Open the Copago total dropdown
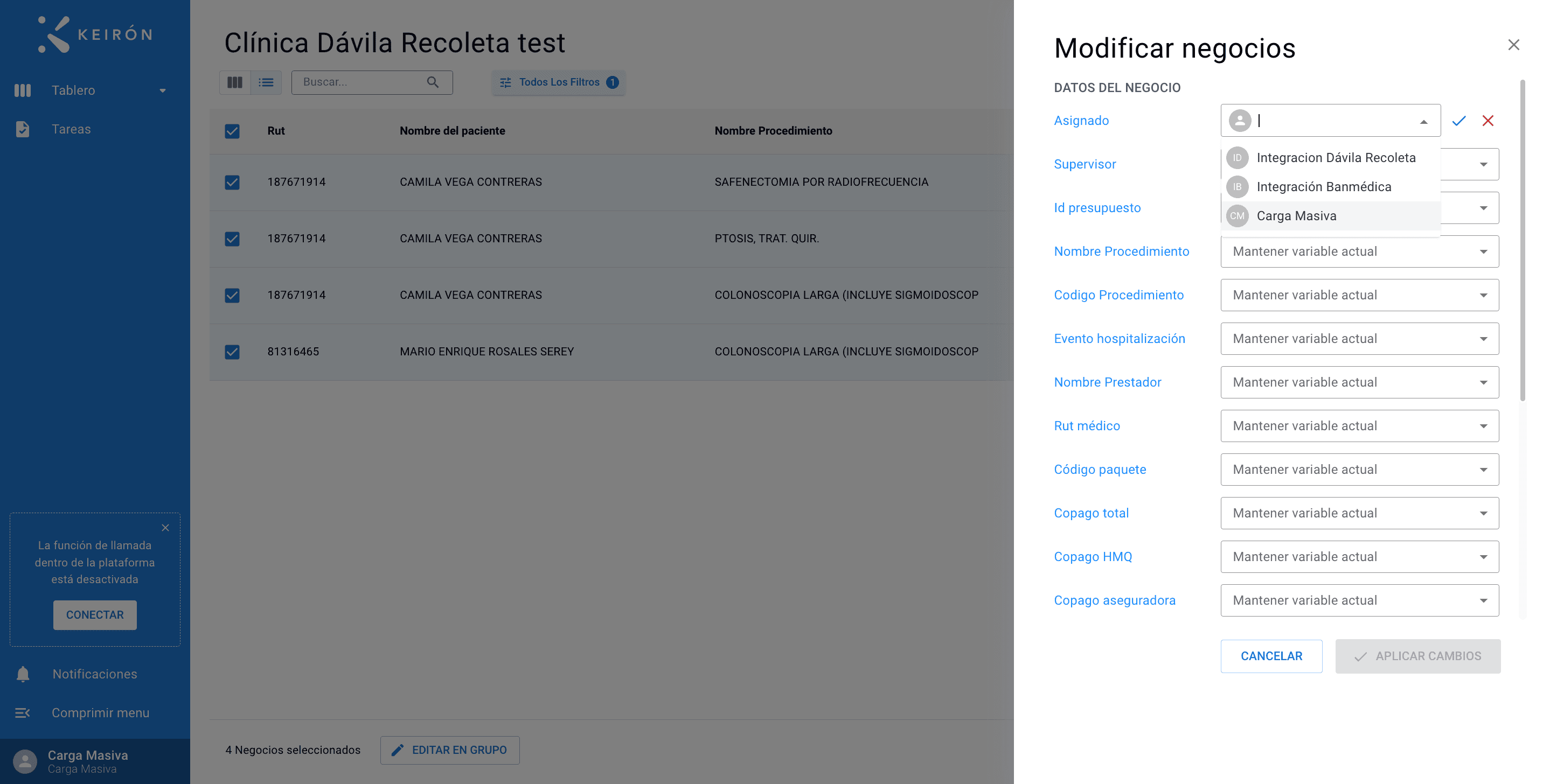 point(1360,513)
